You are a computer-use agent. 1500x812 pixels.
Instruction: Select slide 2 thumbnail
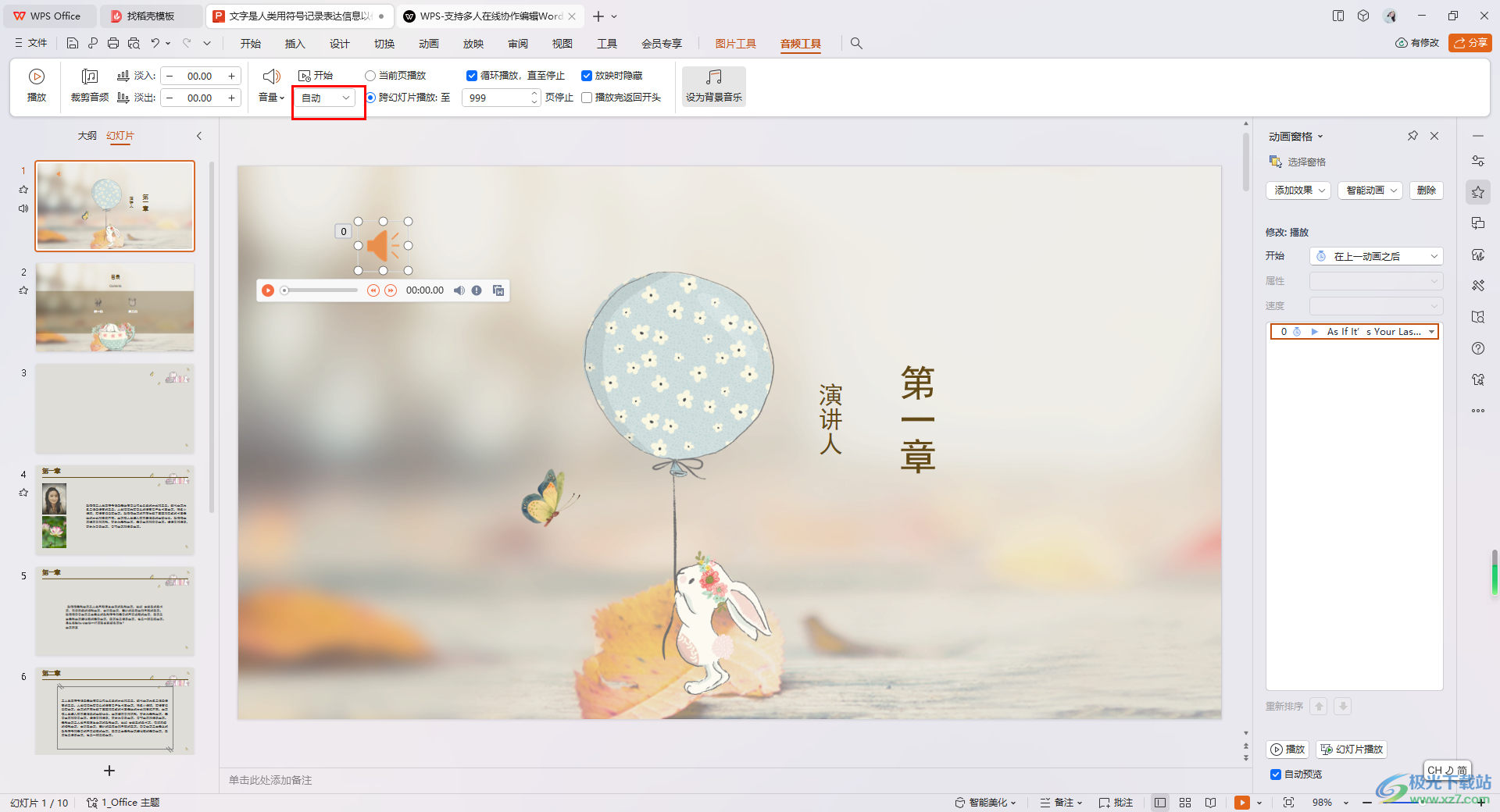pos(115,307)
